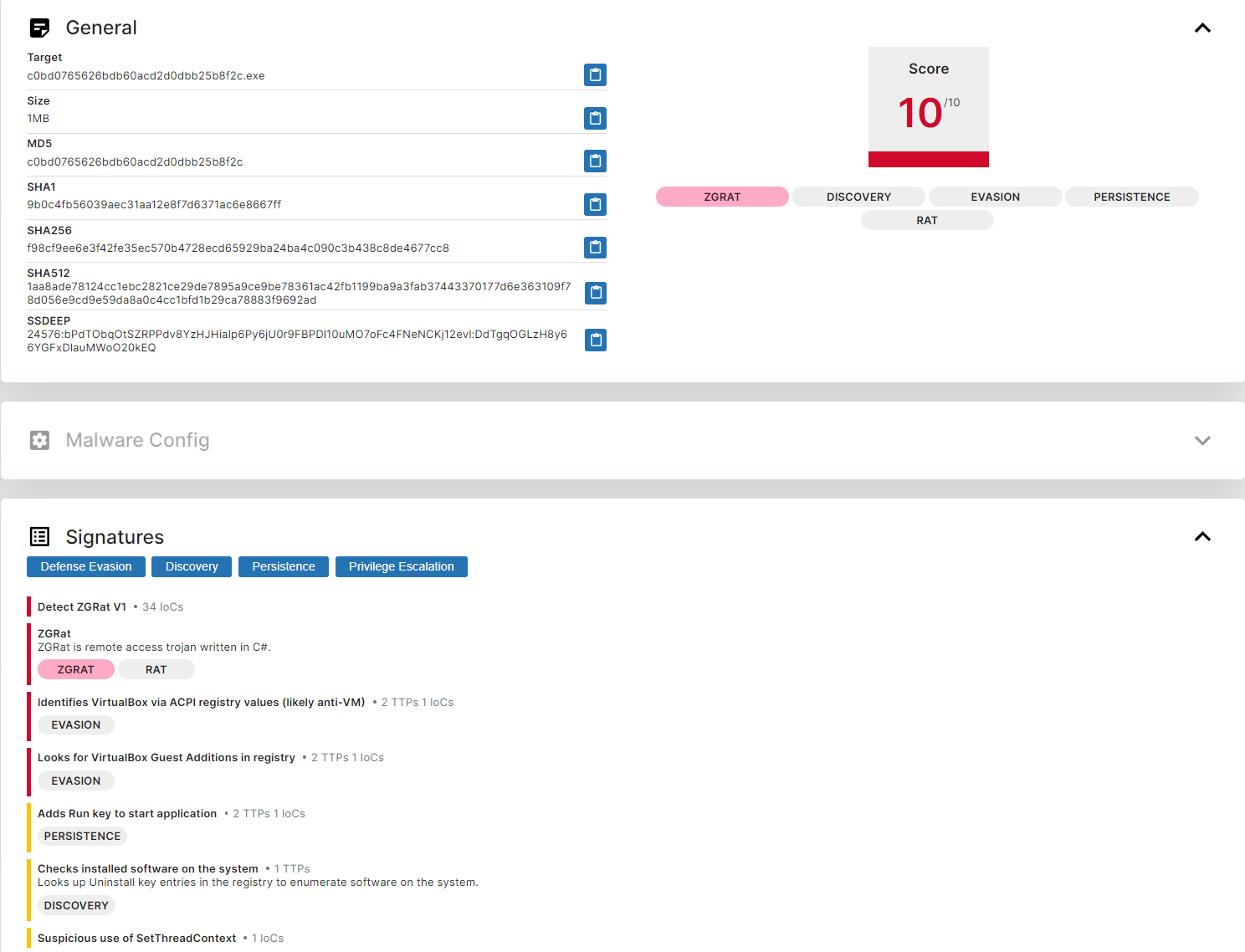Copy the SHA512 hash to clipboard
The height and width of the screenshot is (952, 1245).
tap(595, 293)
